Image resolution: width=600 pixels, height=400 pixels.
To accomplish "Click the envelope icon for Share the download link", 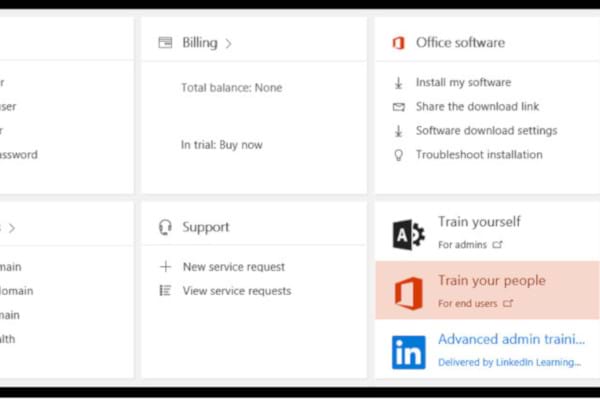I will coord(399,107).
